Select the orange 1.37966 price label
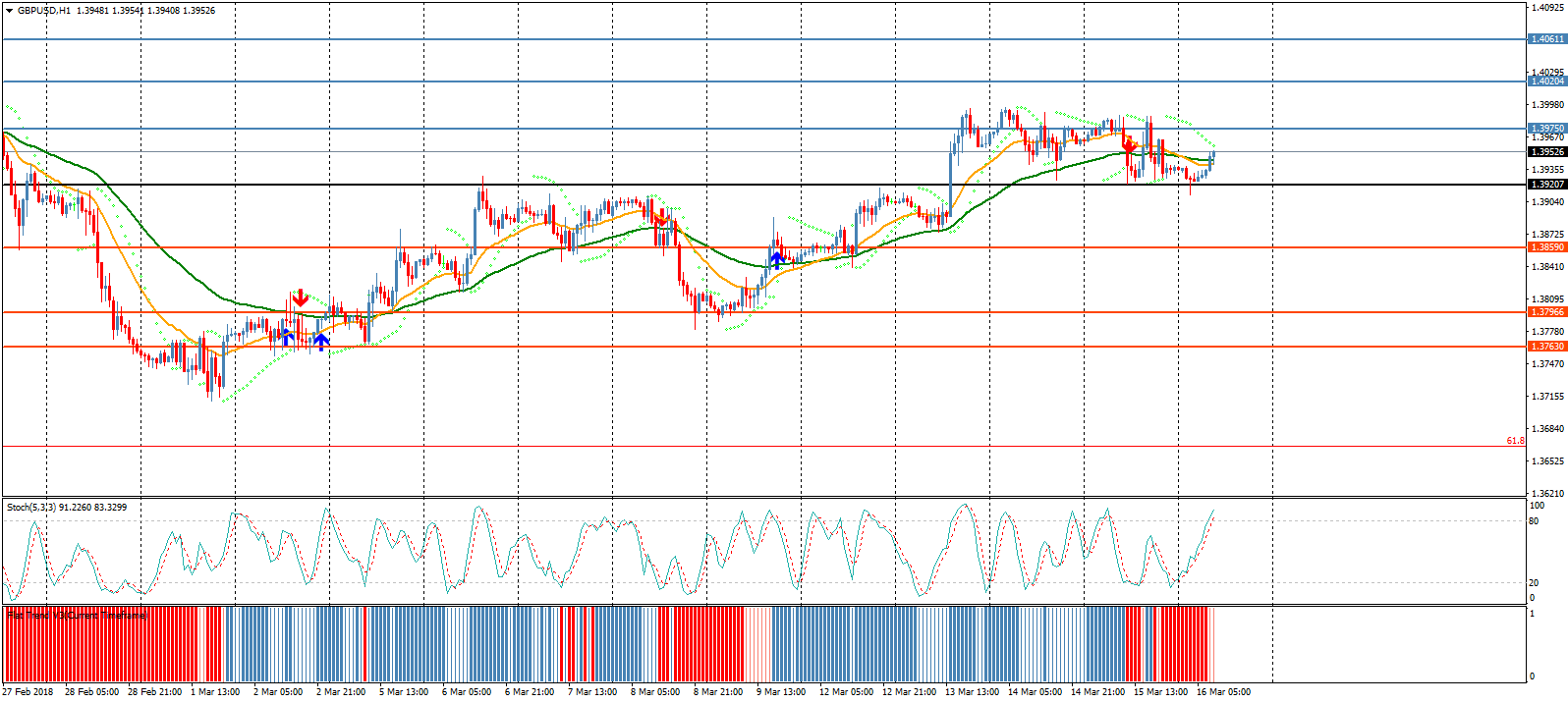The width and height of the screenshot is (1568, 703). [1546, 312]
